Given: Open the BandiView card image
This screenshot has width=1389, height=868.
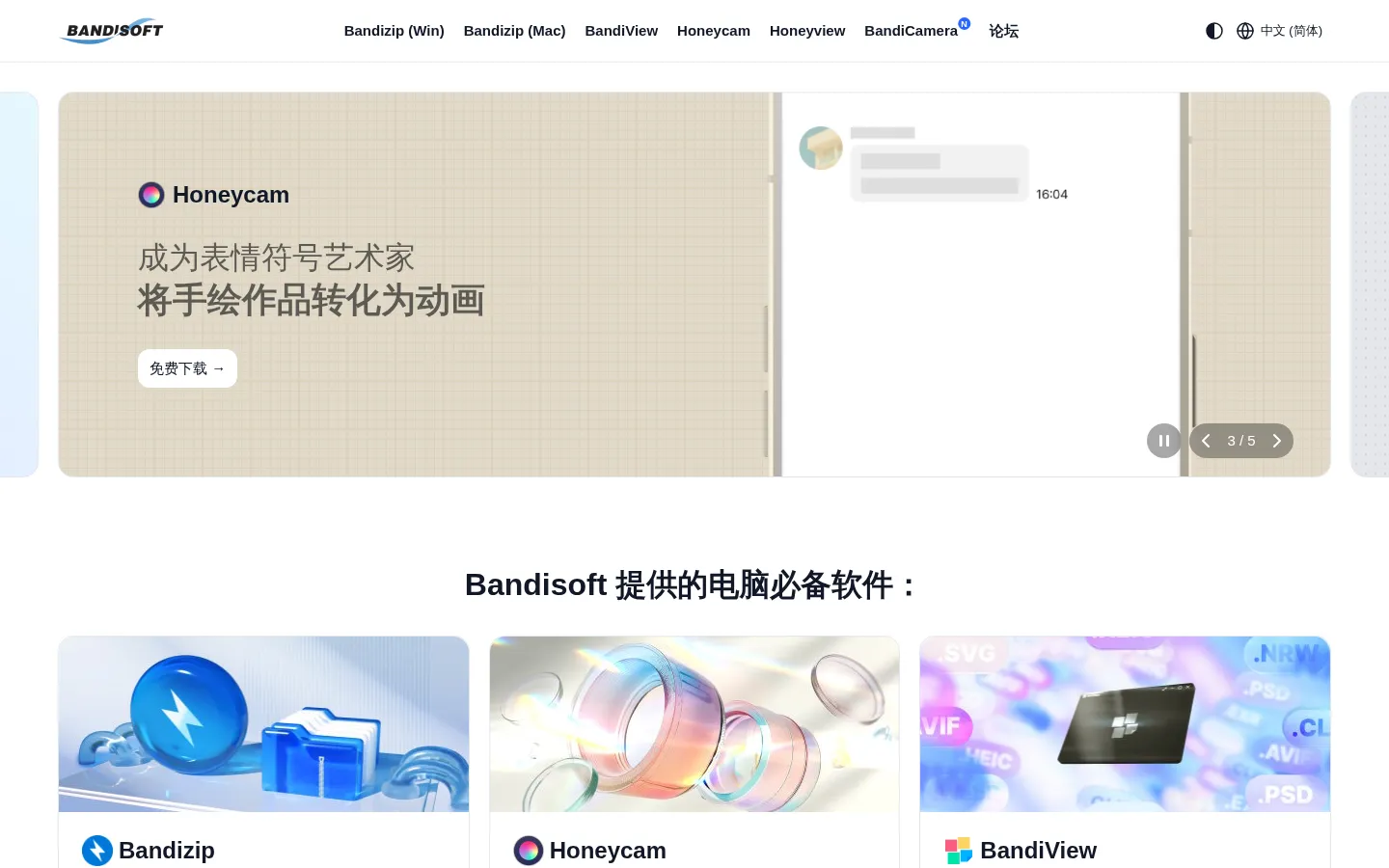Looking at the screenshot, I should [x=1125, y=724].
